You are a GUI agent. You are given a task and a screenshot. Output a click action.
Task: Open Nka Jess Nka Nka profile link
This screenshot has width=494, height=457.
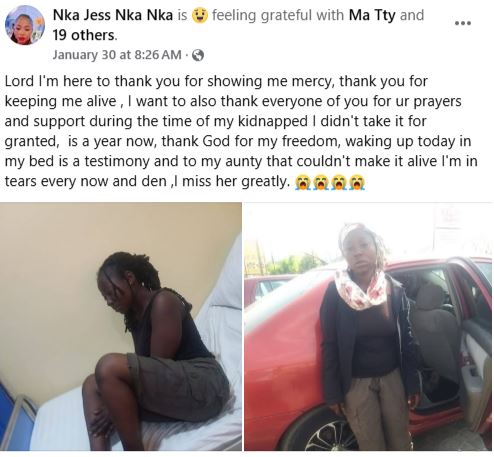pyautogui.click(x=113, y=15)
